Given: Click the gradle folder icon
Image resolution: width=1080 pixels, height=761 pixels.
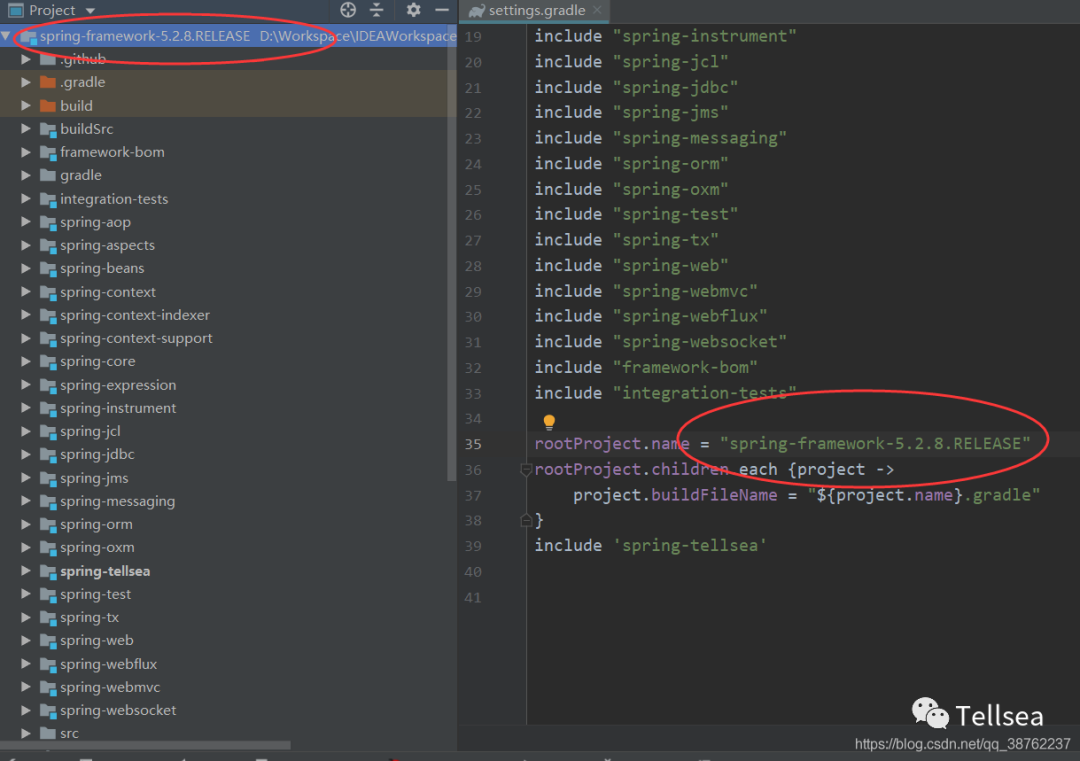Looking at the screenshot, I should point(48,175).
